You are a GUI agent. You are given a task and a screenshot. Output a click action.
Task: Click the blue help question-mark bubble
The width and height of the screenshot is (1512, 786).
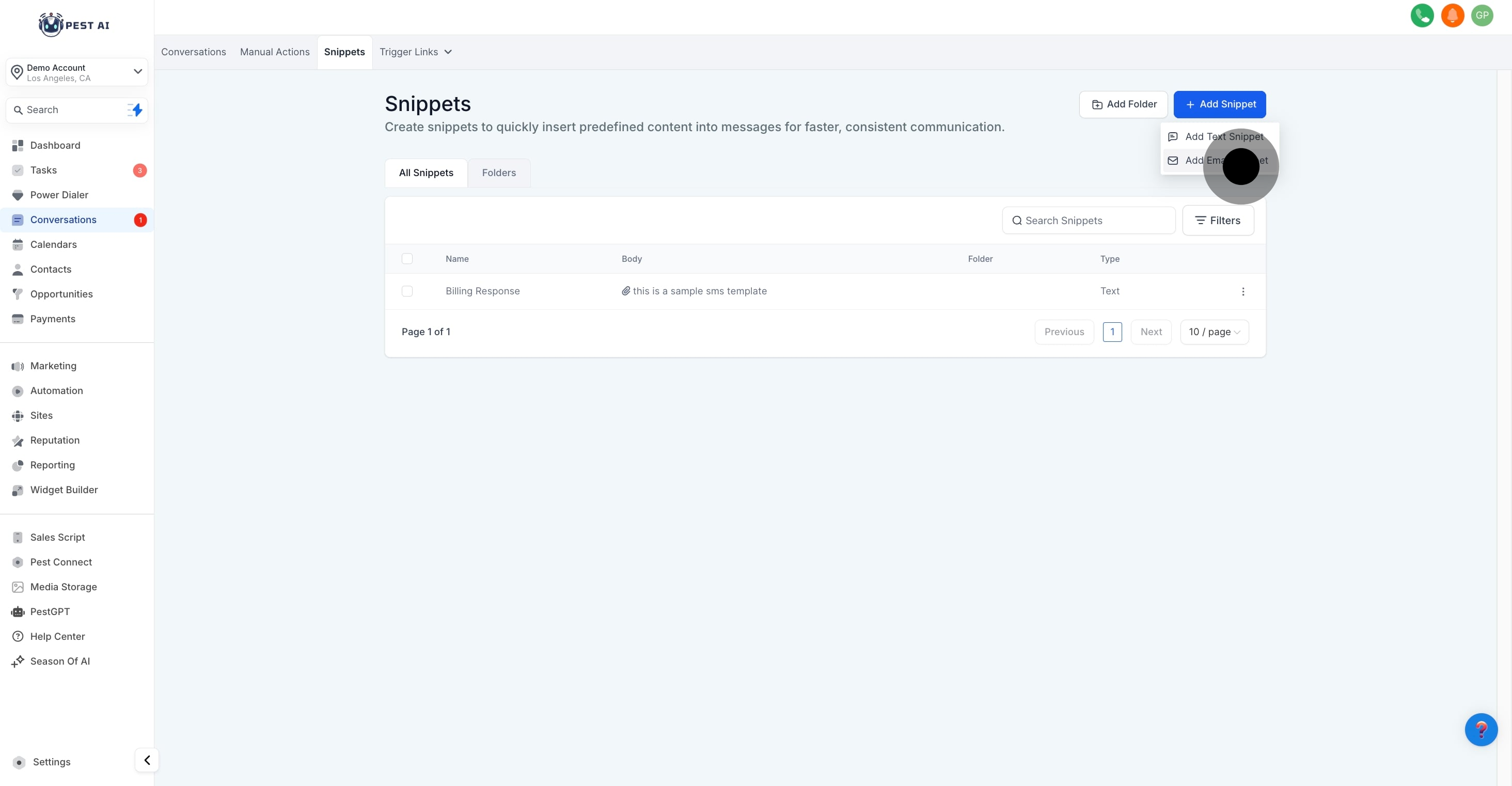pos(1481,730)
